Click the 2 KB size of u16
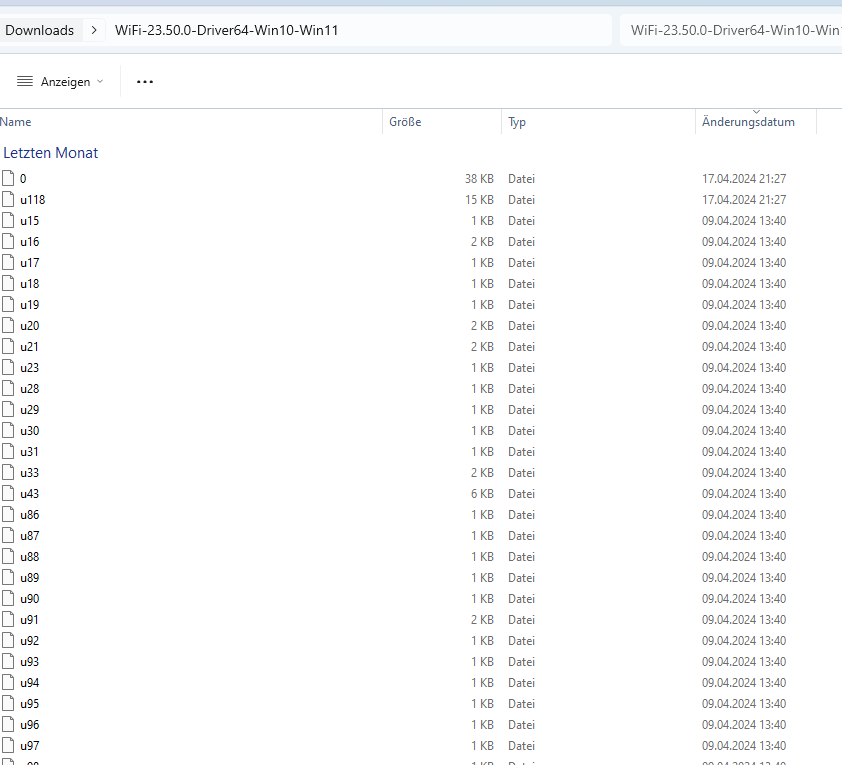 482,241
